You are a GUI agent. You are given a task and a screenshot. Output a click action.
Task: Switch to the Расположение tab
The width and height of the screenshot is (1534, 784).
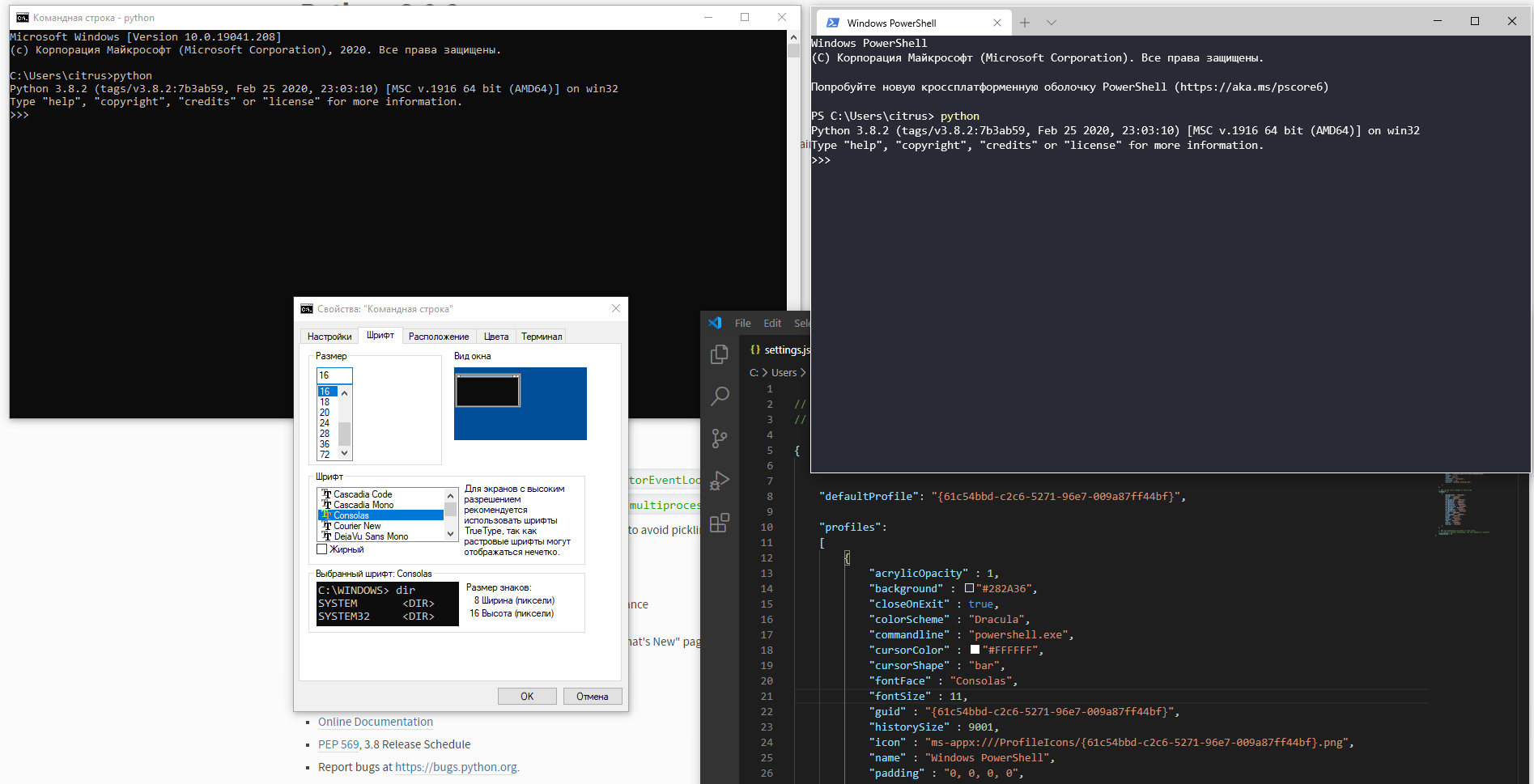439,337
